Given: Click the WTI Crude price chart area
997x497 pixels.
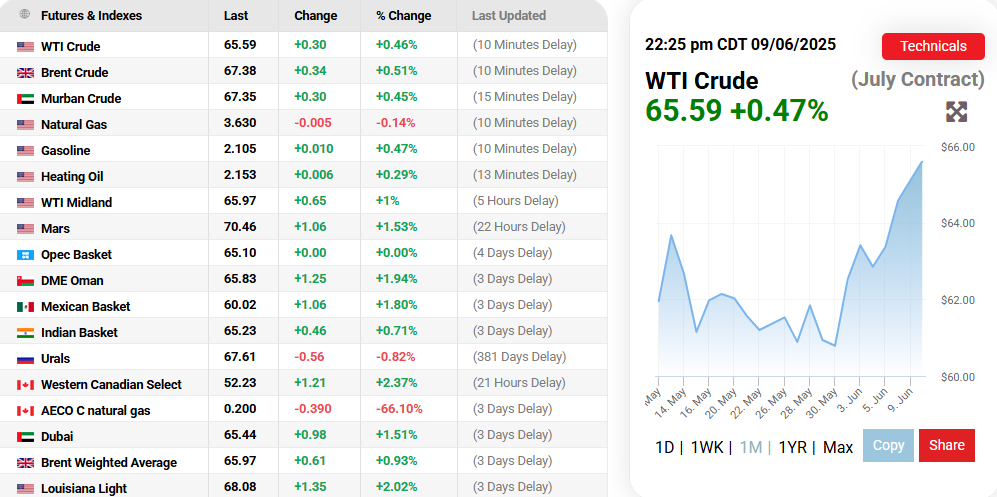Looking at the screenshot, I should click(x=790, y=261).
